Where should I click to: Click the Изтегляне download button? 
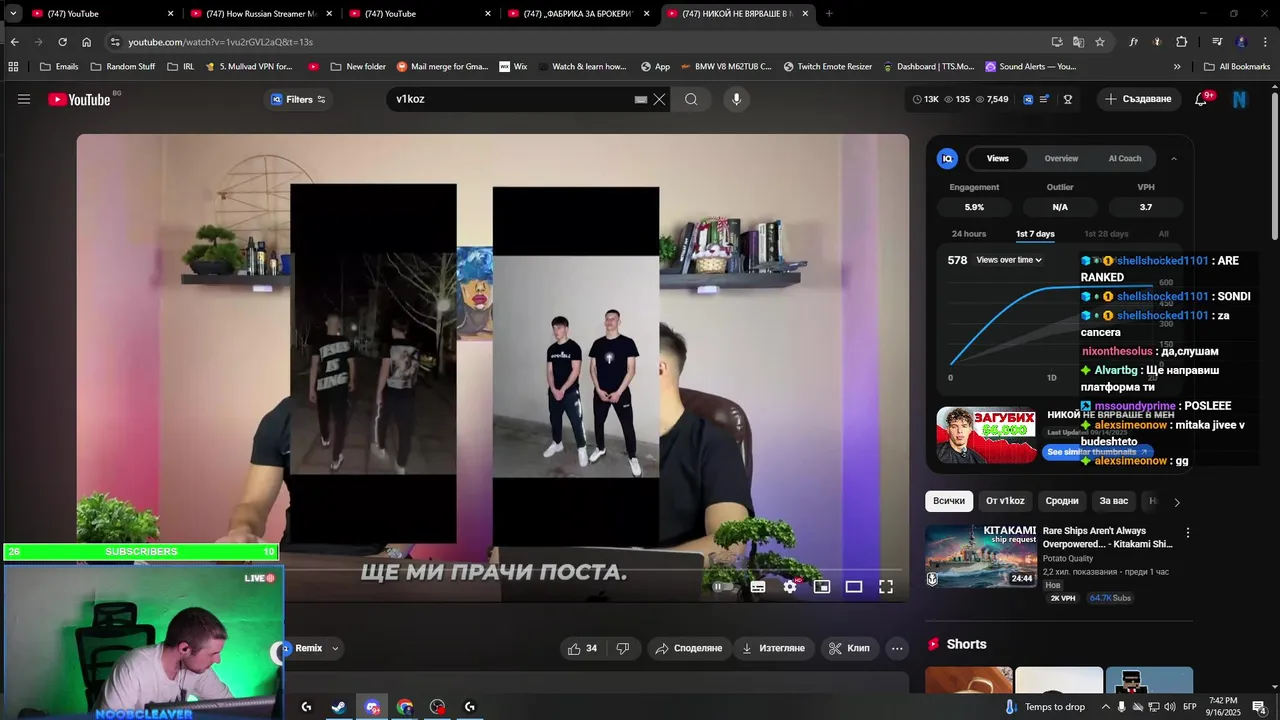coord(772,648)
